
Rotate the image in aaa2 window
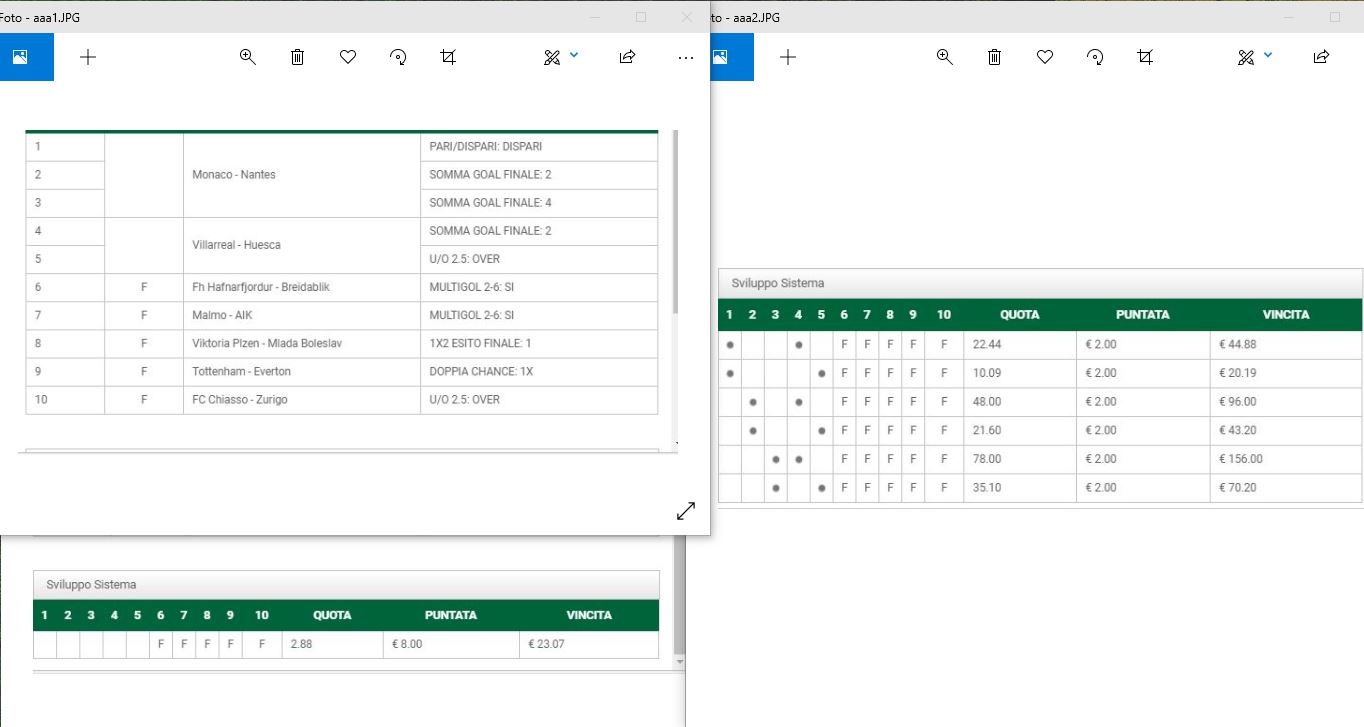click(x=1095, y=57)
